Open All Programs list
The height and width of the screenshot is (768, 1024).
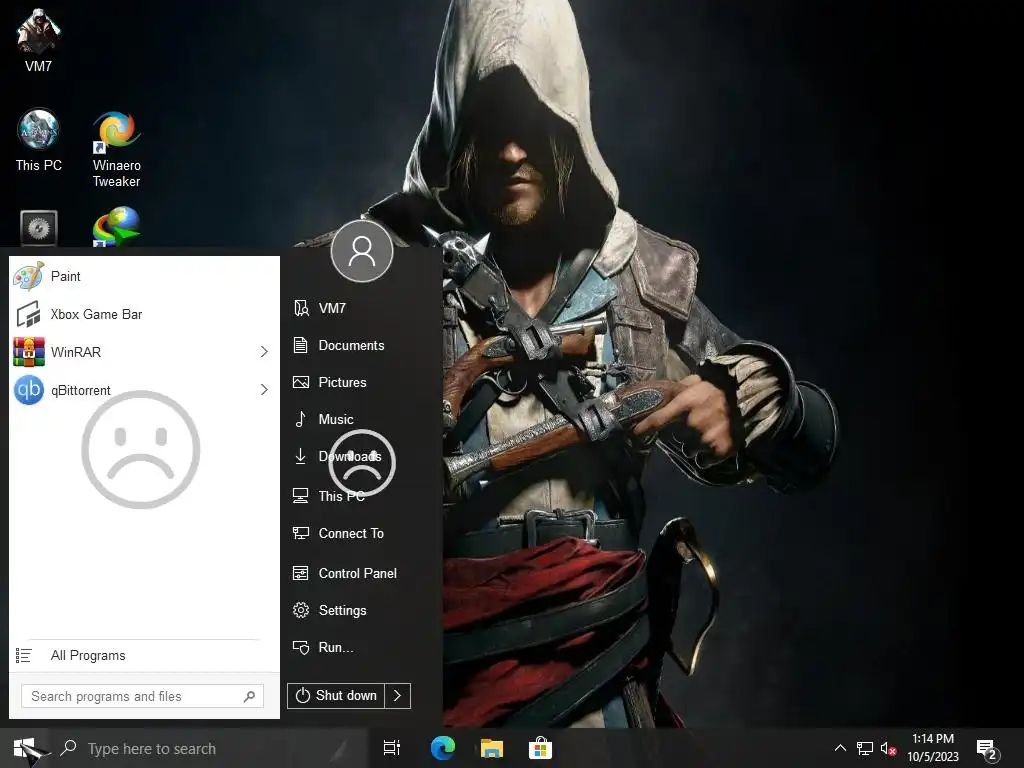(144, 655)
